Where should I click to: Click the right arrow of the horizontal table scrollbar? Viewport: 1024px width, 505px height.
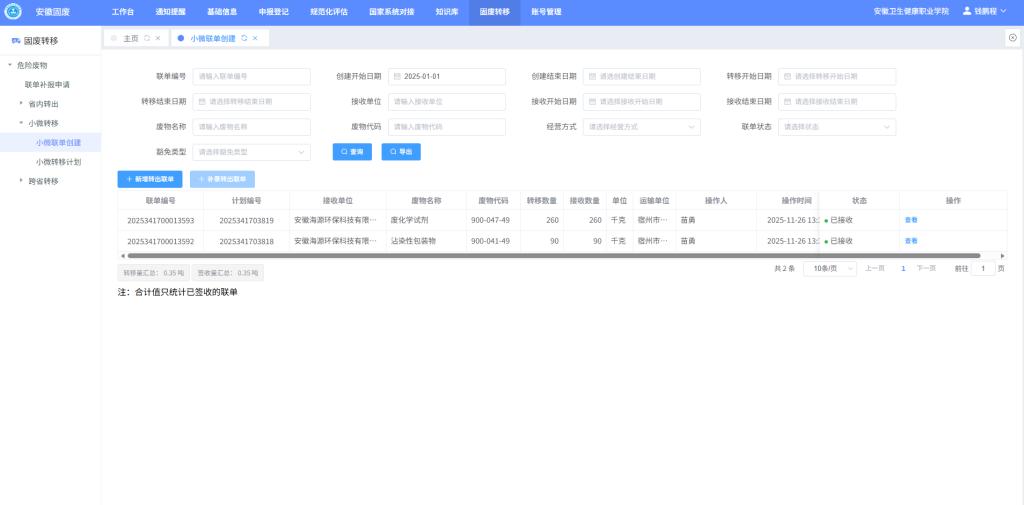coord(1003,256)
